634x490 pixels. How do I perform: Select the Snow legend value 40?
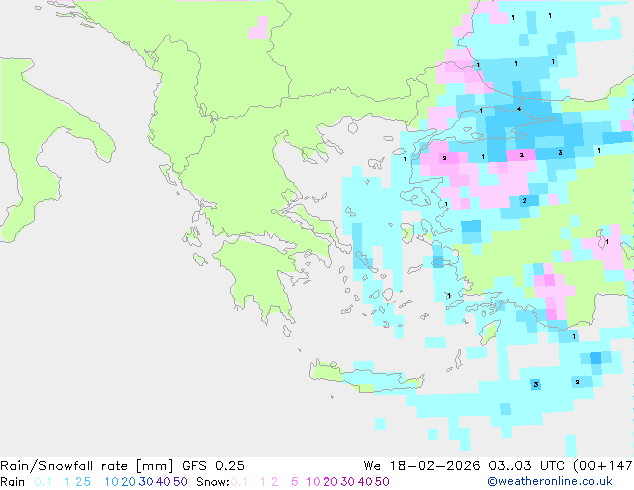[365, 482]
